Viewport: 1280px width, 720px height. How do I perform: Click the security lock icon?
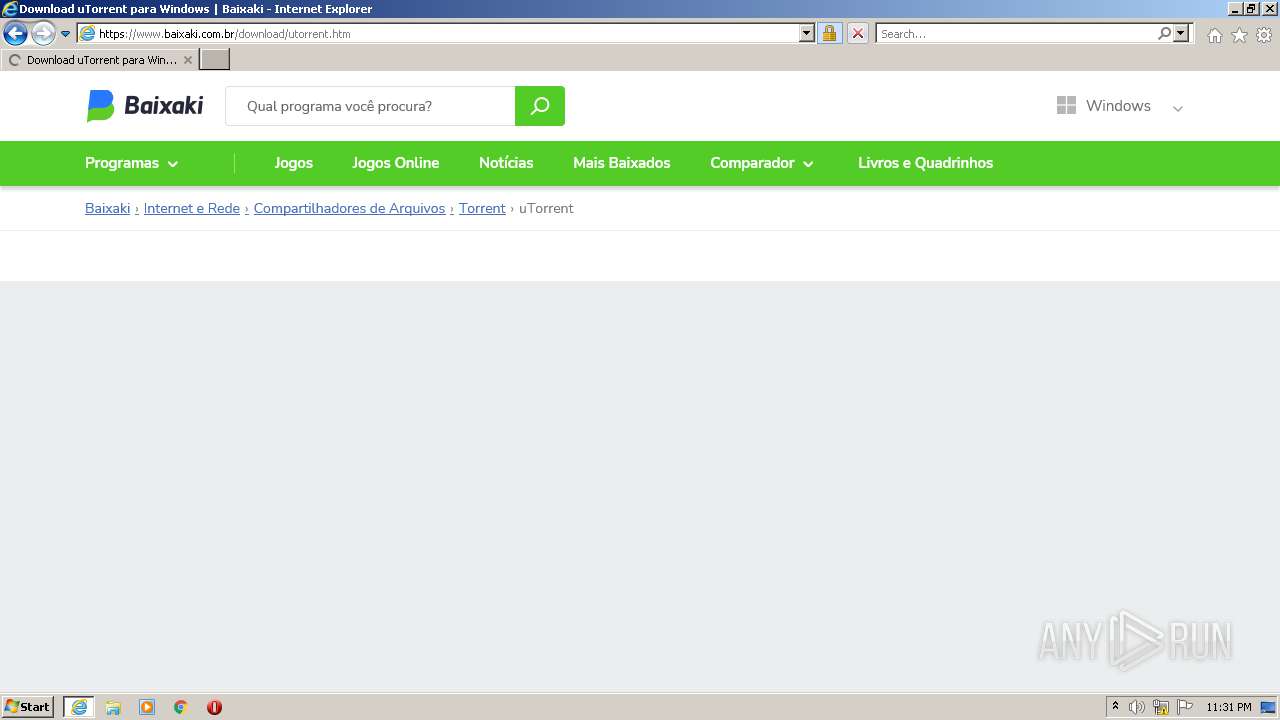click(829, 33)
